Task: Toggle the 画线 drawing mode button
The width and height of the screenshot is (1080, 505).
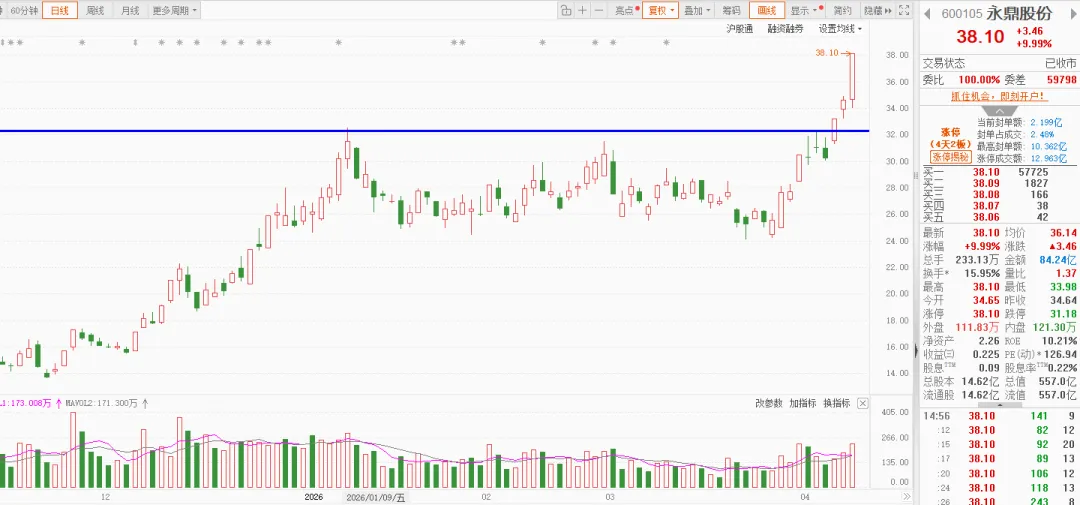Action: (767, 10)
